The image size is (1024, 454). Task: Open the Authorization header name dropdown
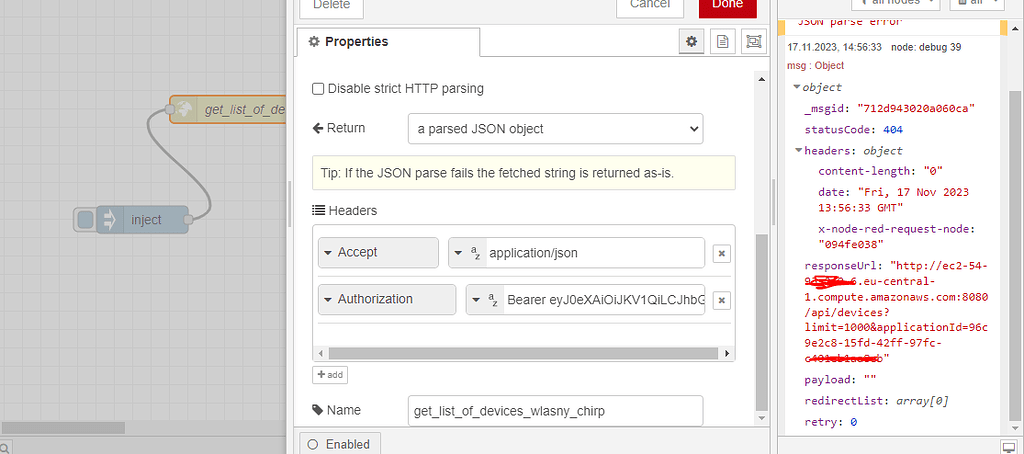coord(387,299)
